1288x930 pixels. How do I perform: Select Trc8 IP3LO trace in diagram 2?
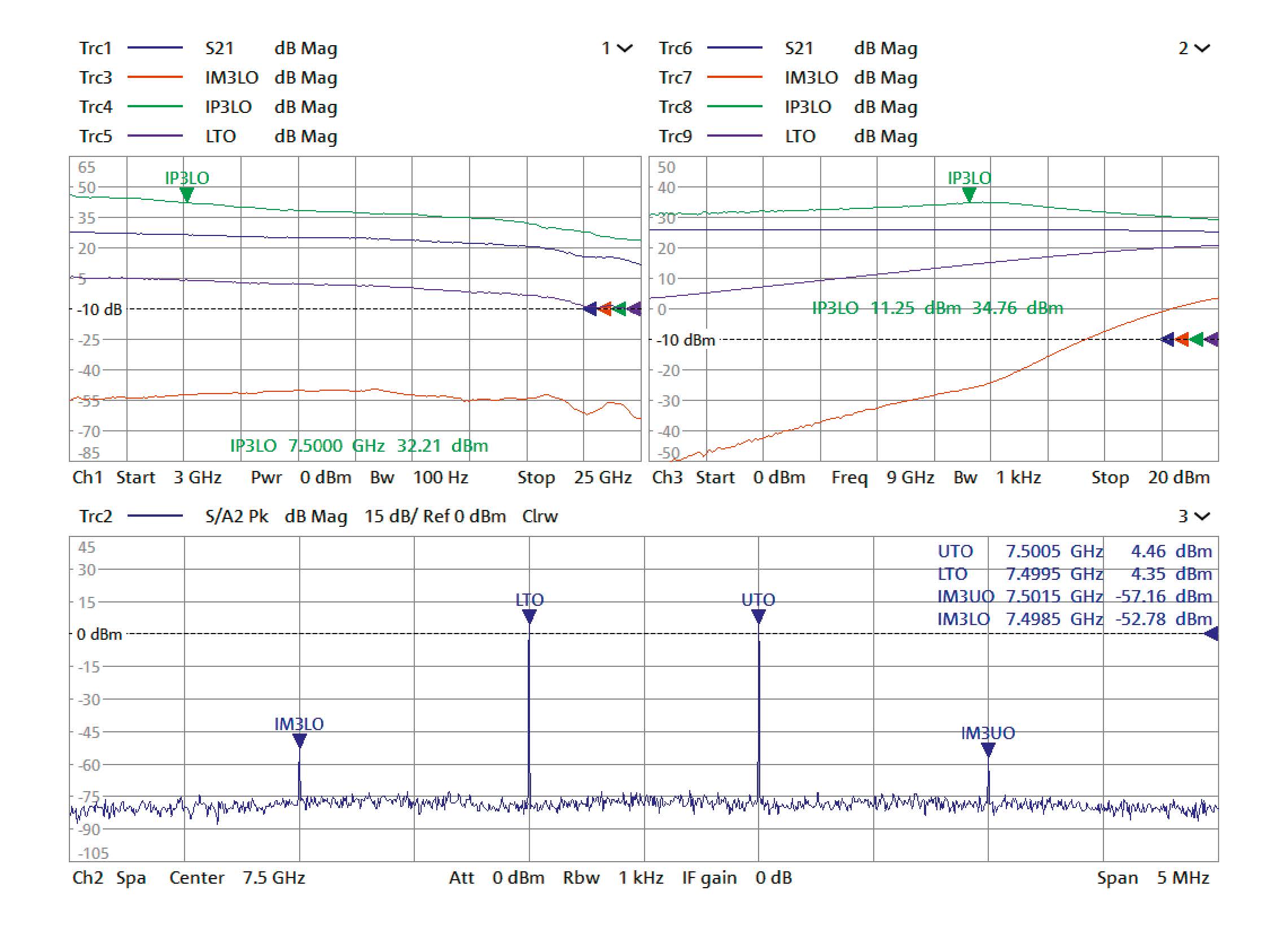[x=675, y=107]
